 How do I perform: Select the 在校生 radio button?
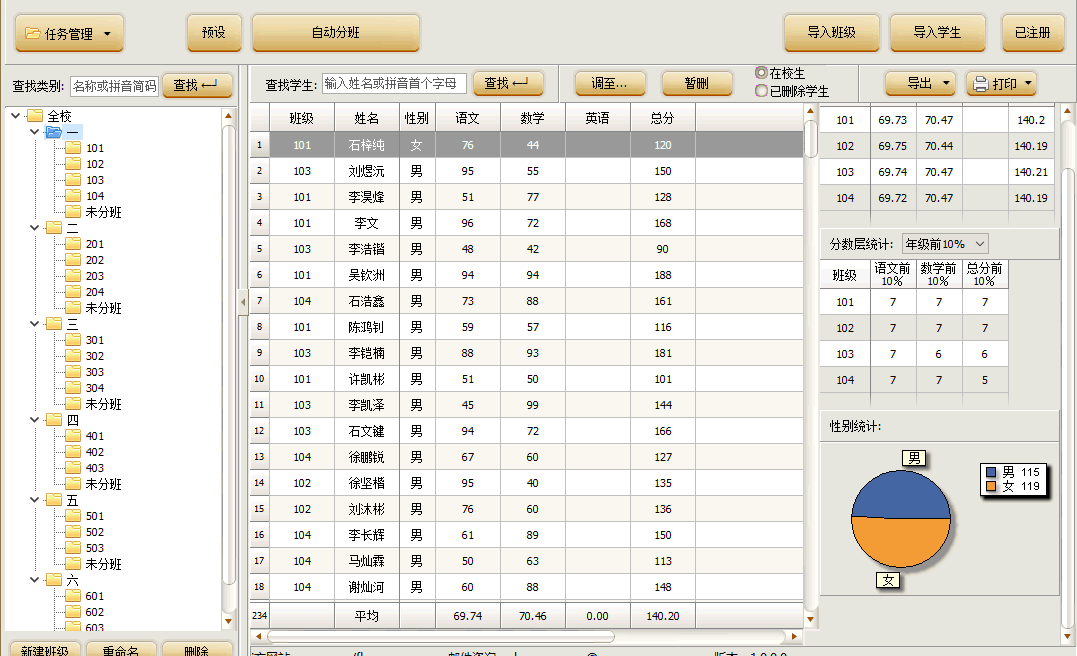762,73
